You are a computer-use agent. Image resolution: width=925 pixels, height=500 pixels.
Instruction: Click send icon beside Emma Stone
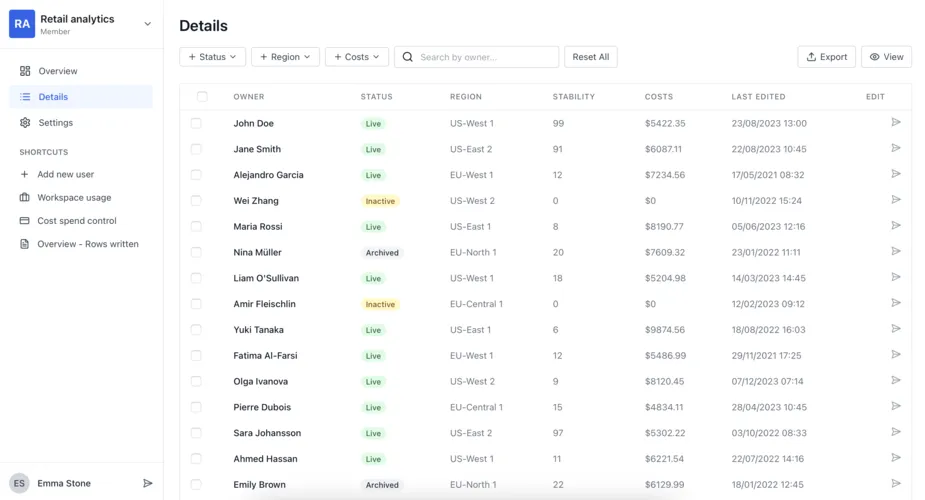point(147,483)
